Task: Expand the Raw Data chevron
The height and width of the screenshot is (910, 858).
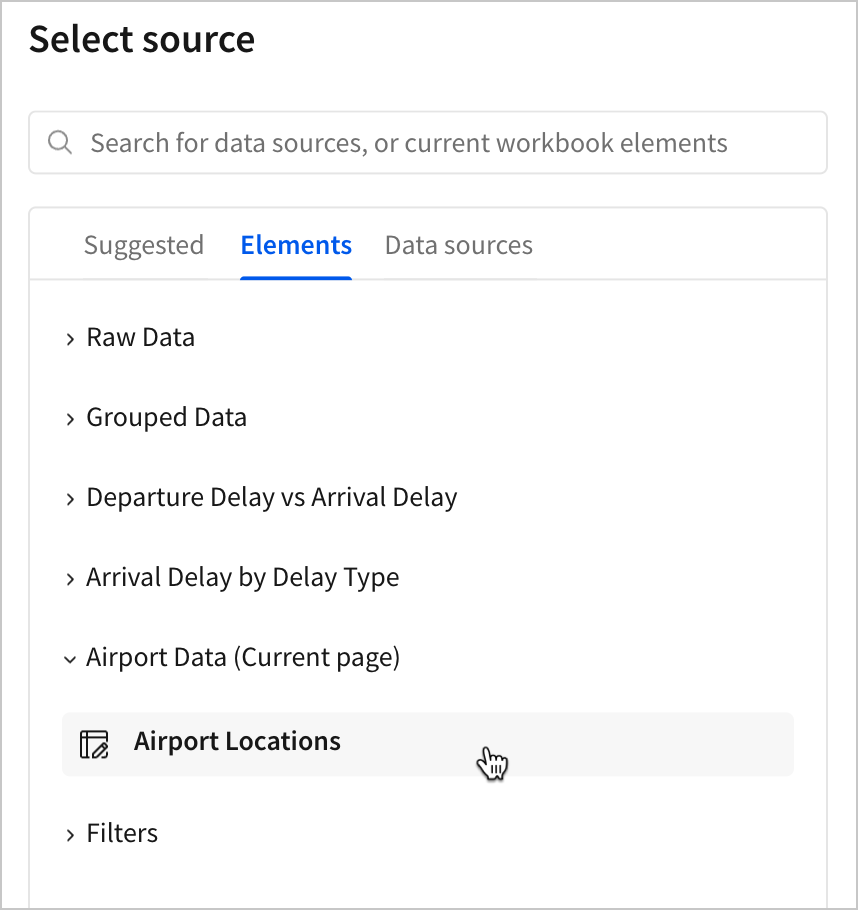Action: [70, 339]
